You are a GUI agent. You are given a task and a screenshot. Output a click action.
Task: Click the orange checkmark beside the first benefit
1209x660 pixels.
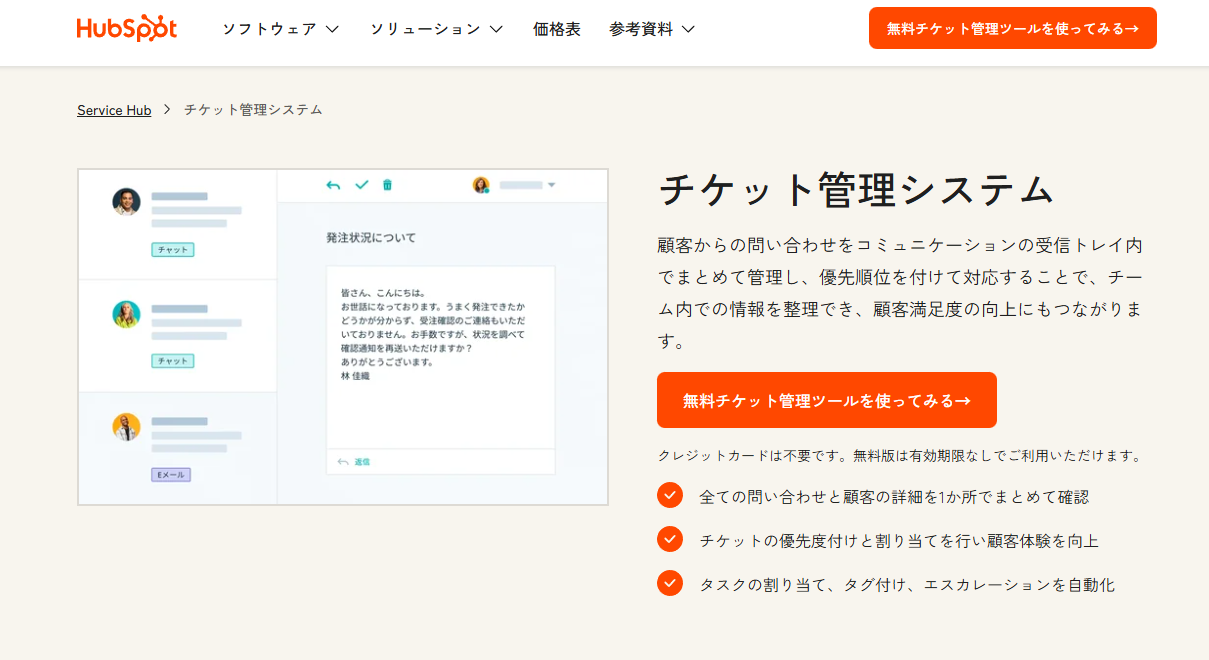pyautogui.click(x=670, y=495)
